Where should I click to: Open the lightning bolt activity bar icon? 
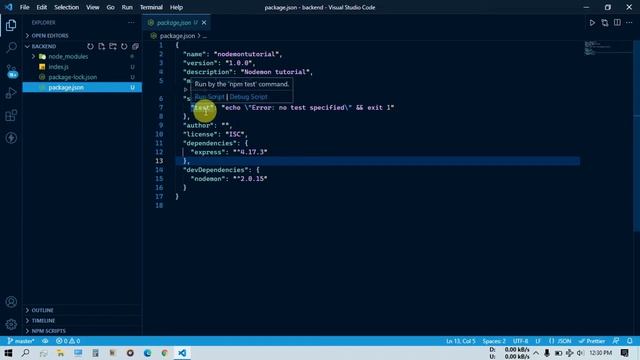pos(11,138)
